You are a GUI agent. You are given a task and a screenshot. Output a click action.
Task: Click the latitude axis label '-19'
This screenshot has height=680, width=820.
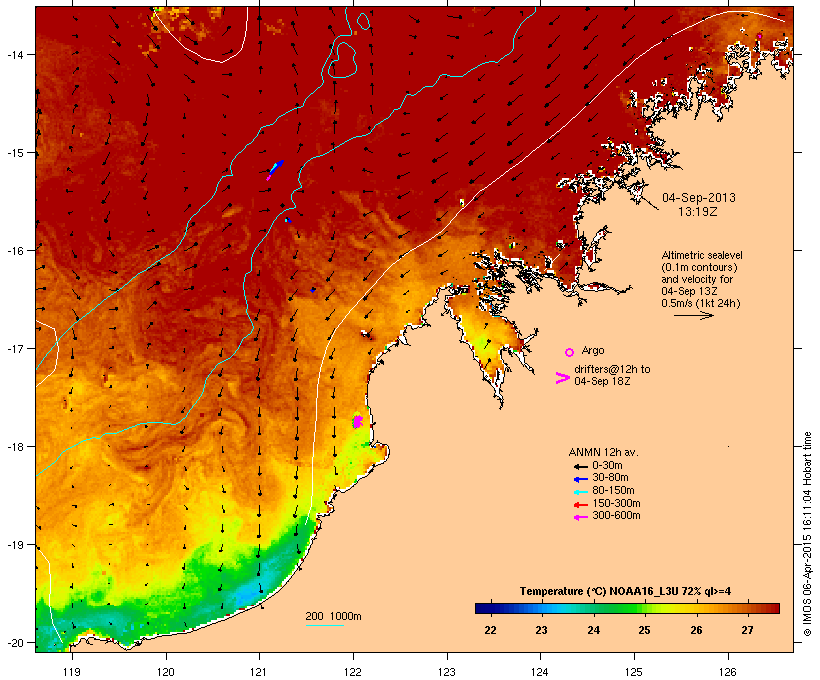click(x=15, y=545)
